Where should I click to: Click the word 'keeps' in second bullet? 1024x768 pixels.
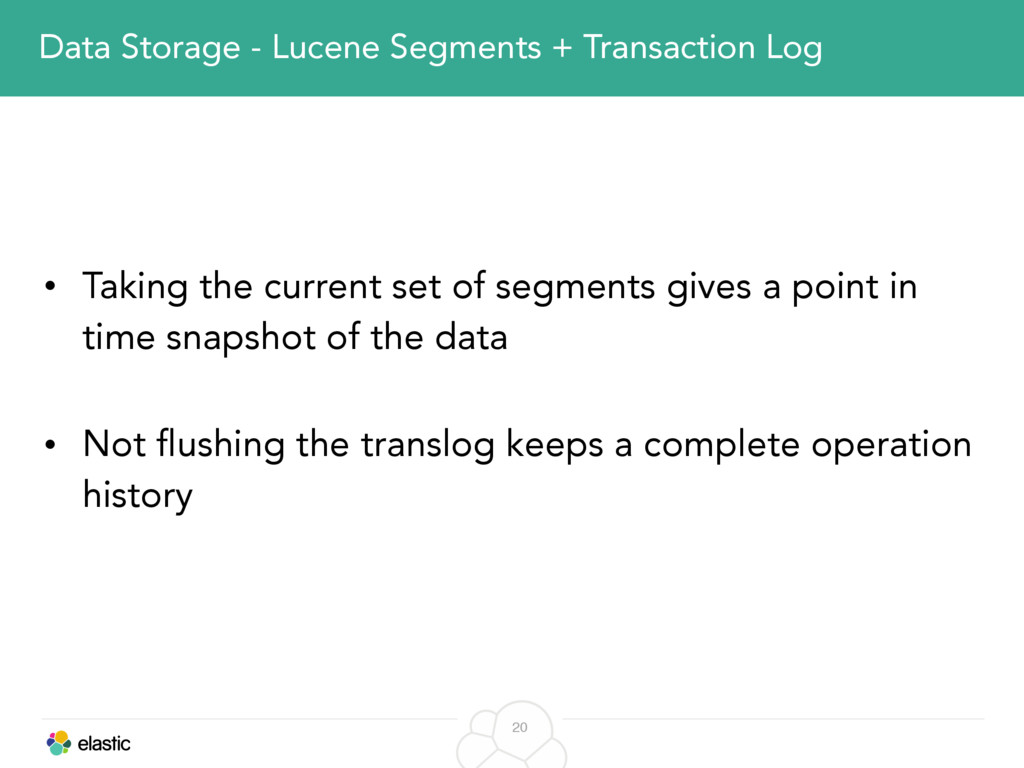click(554, 446)
